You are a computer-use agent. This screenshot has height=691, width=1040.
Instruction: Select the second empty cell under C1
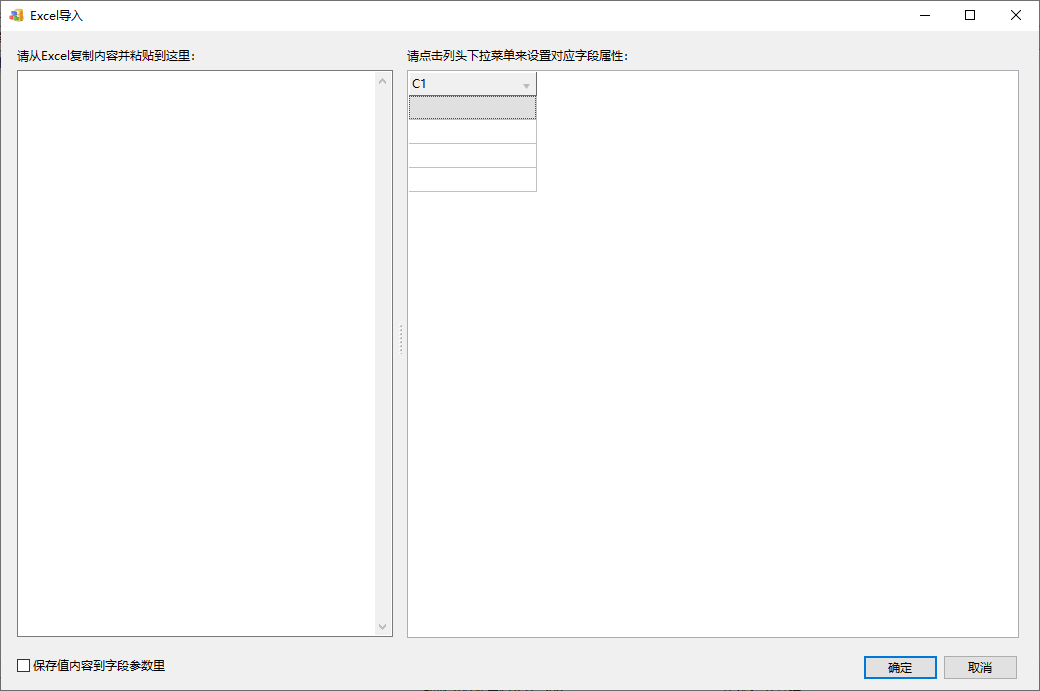[x=472, y=131]
